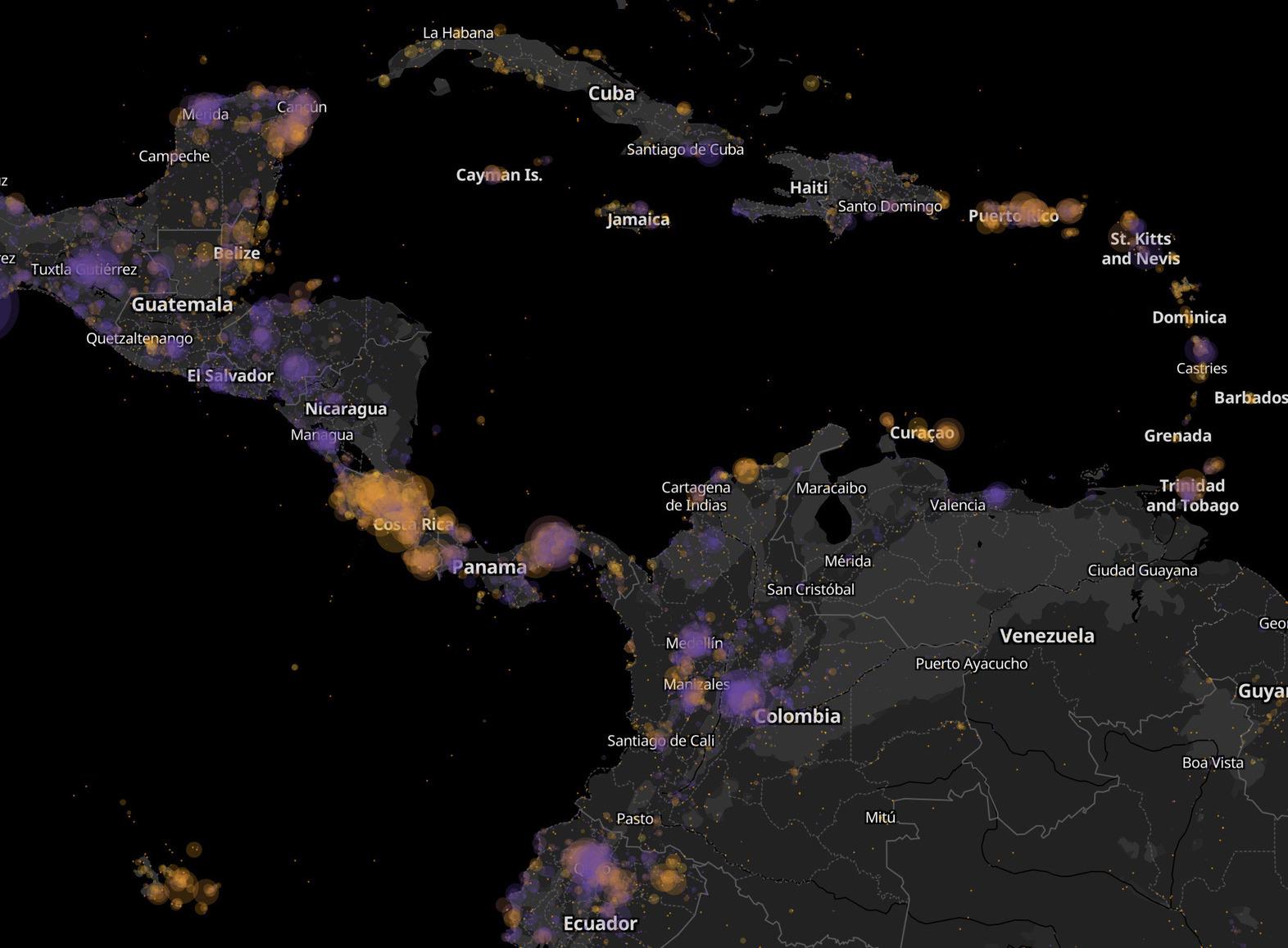Click the Panama label

click(489, 567)
